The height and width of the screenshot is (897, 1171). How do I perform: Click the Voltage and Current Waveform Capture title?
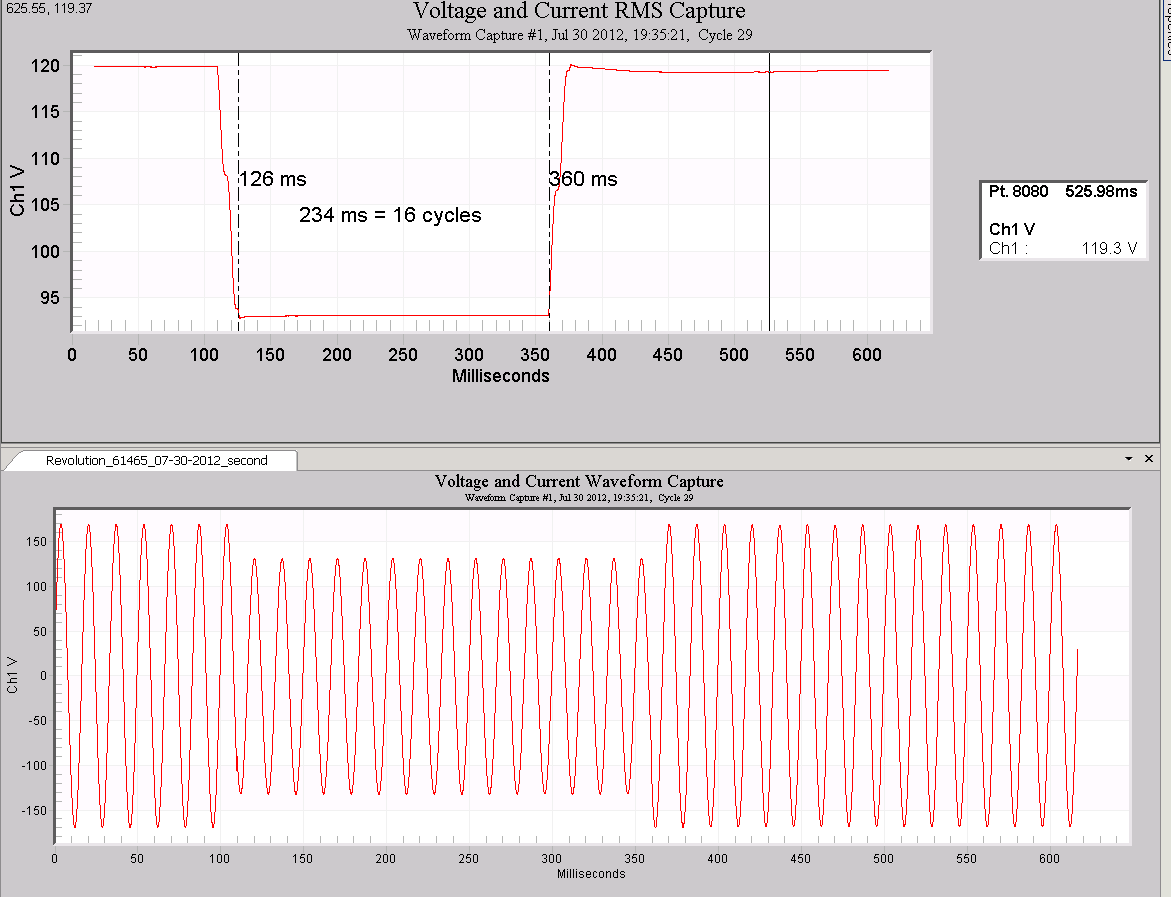(x=580, y=481)
